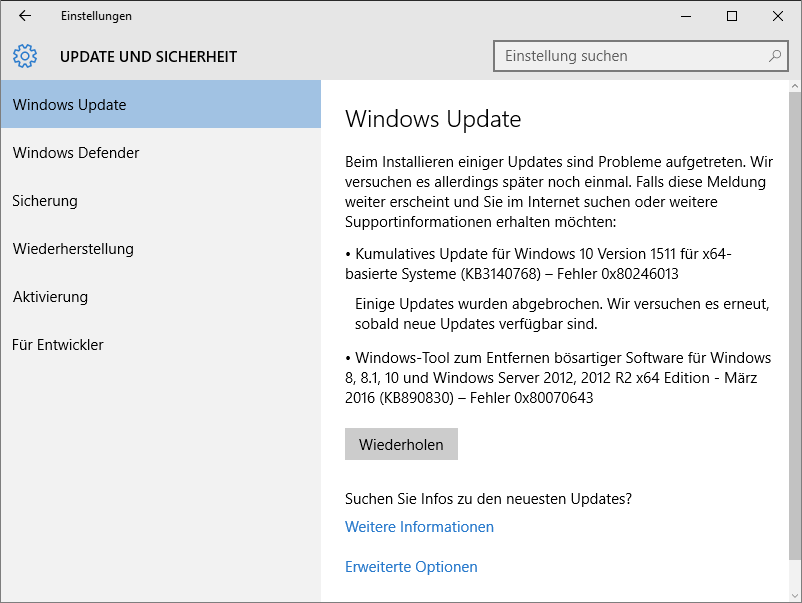Click the KB3140768 error text

click(538, 263)
